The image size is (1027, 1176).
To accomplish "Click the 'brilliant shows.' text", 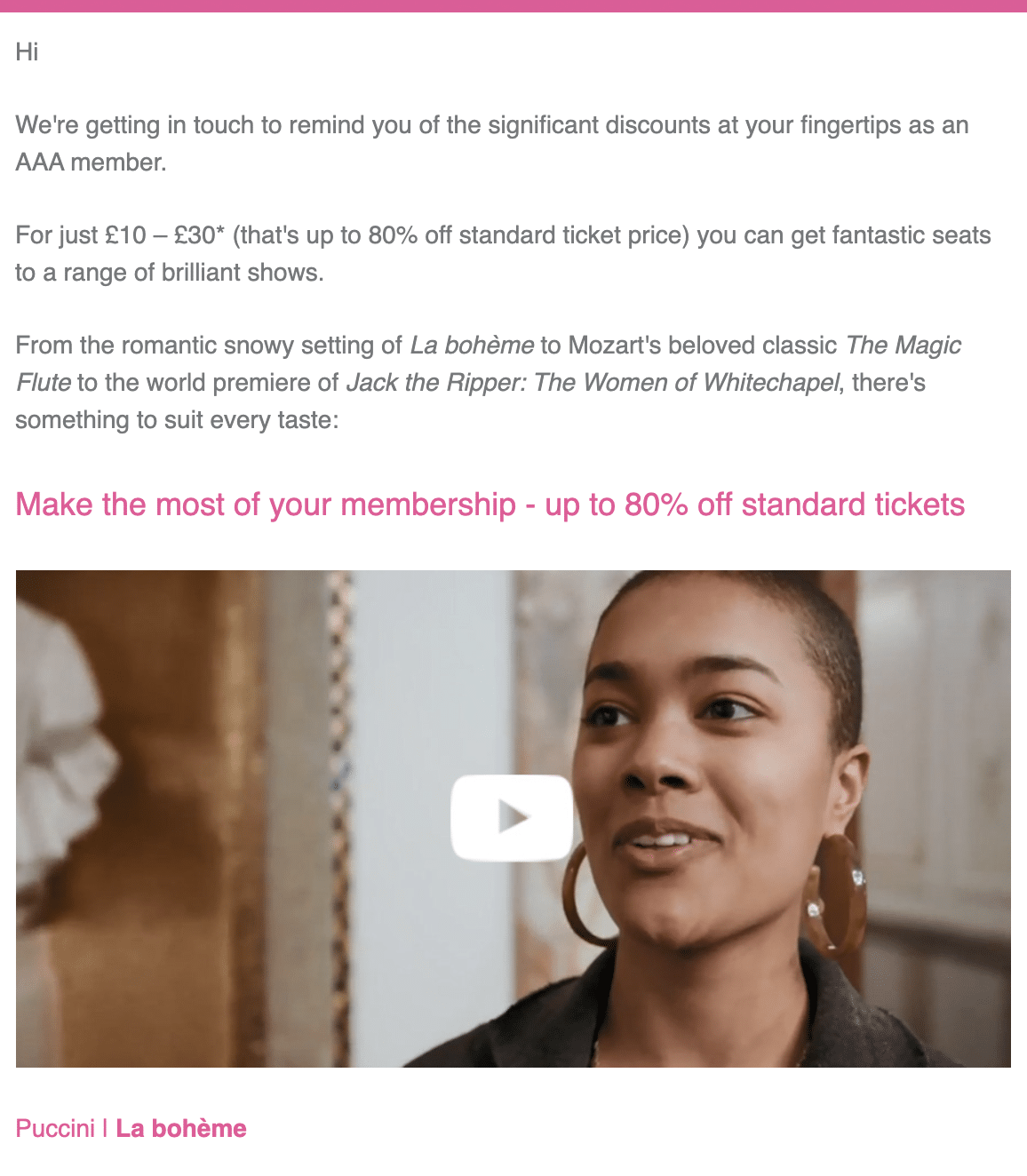I will coord(243,272).
